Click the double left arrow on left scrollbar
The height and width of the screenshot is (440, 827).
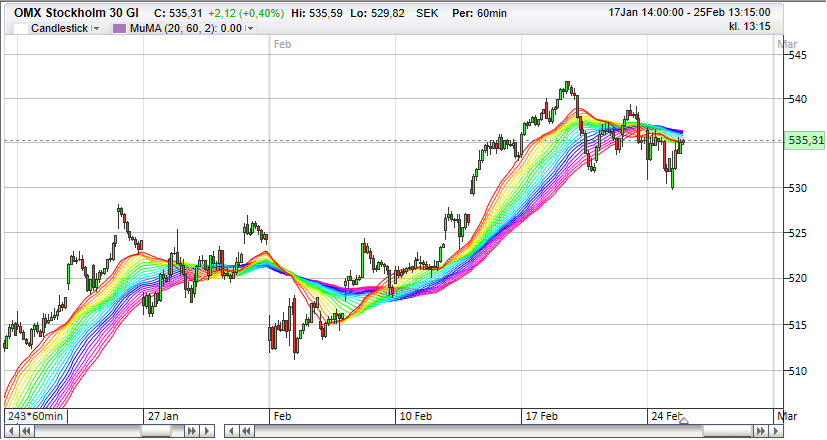(x=26, y=431)
